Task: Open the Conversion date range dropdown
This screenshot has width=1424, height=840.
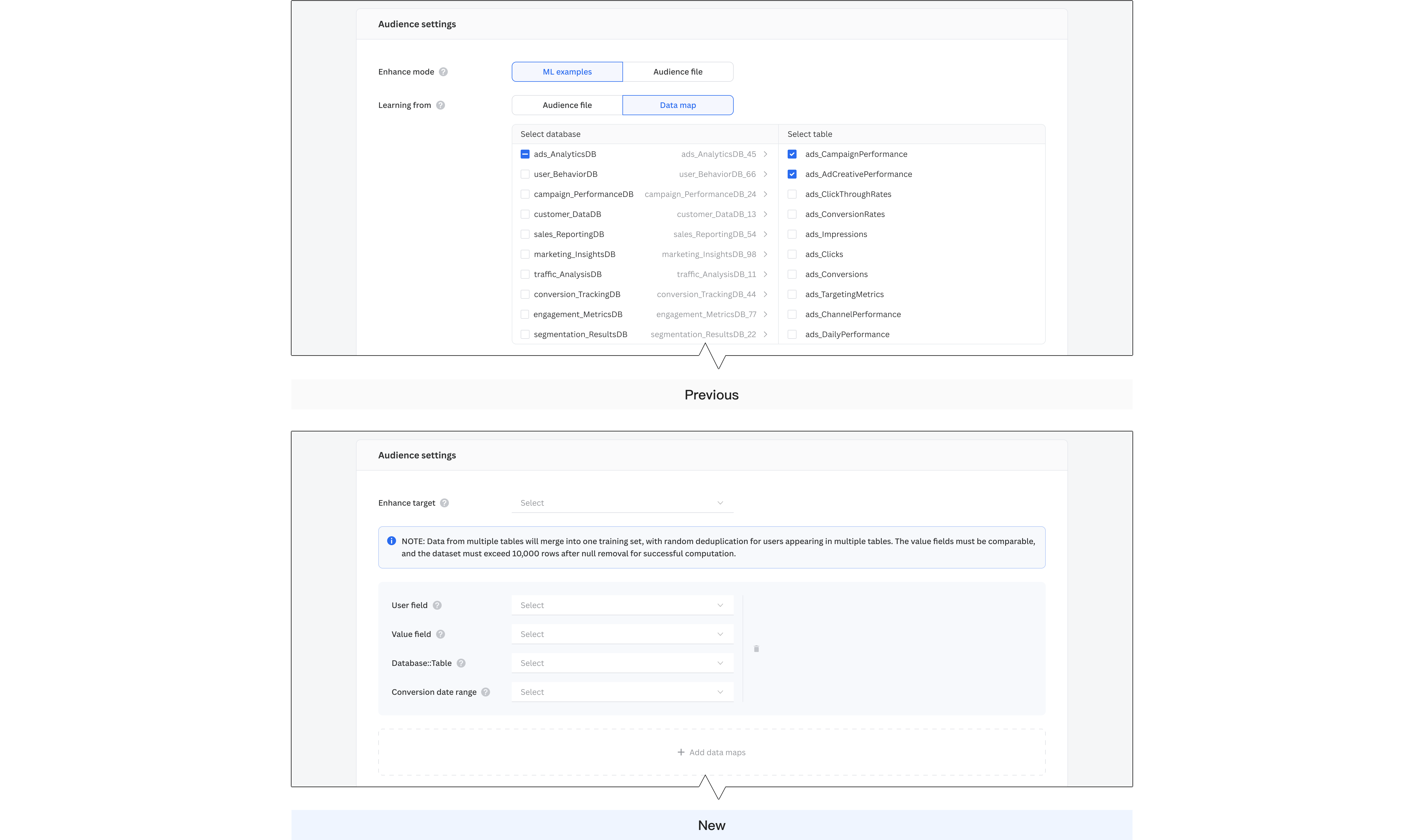Action: tap(622, 692)
